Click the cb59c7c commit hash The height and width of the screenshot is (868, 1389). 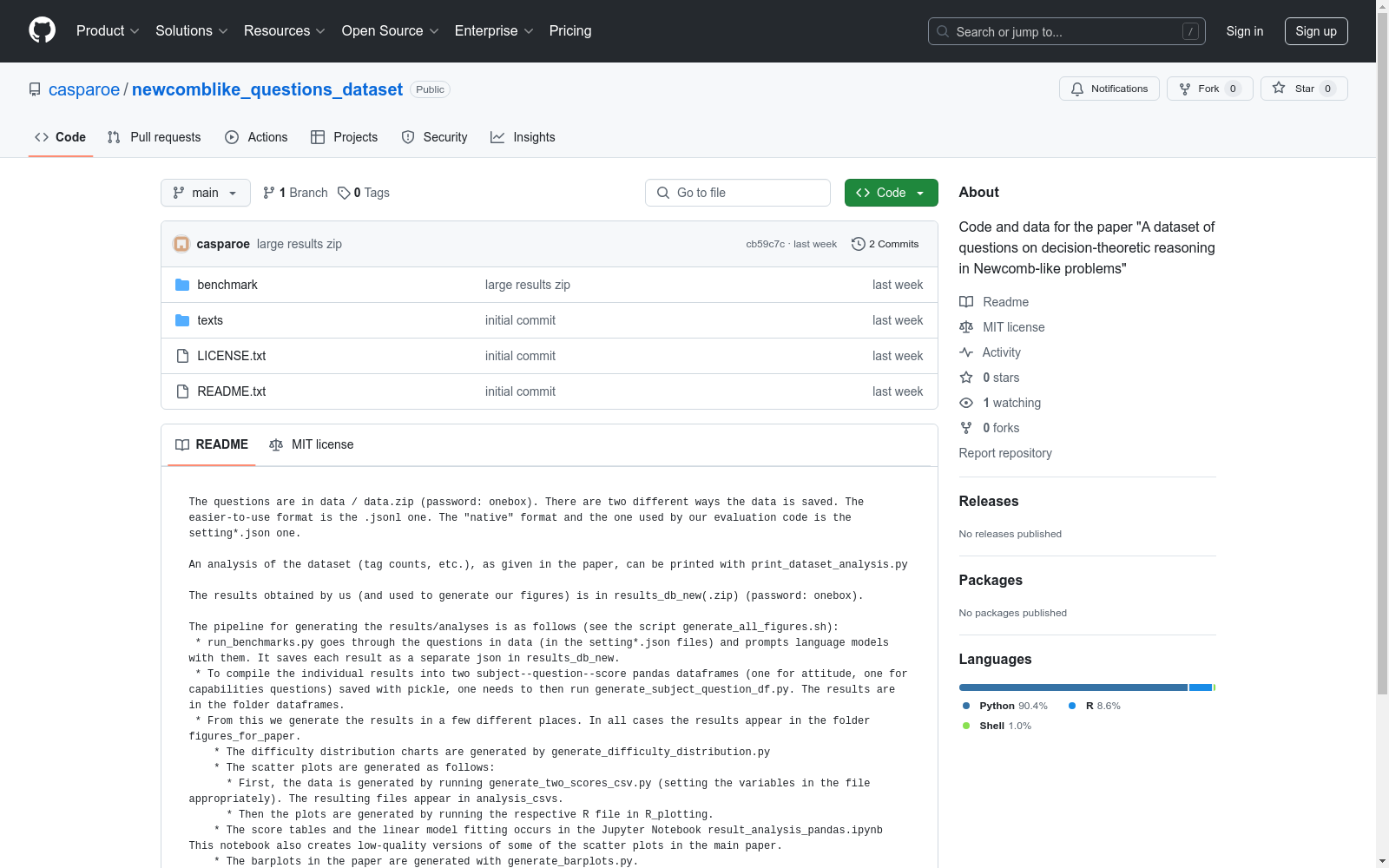click(765, 244)
